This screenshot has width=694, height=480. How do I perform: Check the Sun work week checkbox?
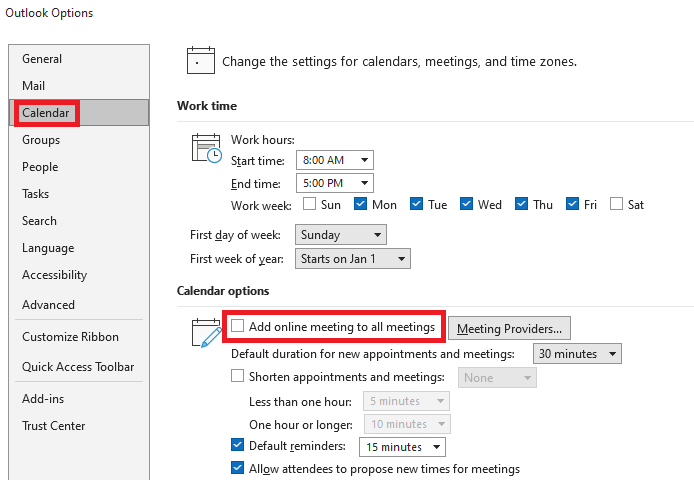tap(310, 204)
